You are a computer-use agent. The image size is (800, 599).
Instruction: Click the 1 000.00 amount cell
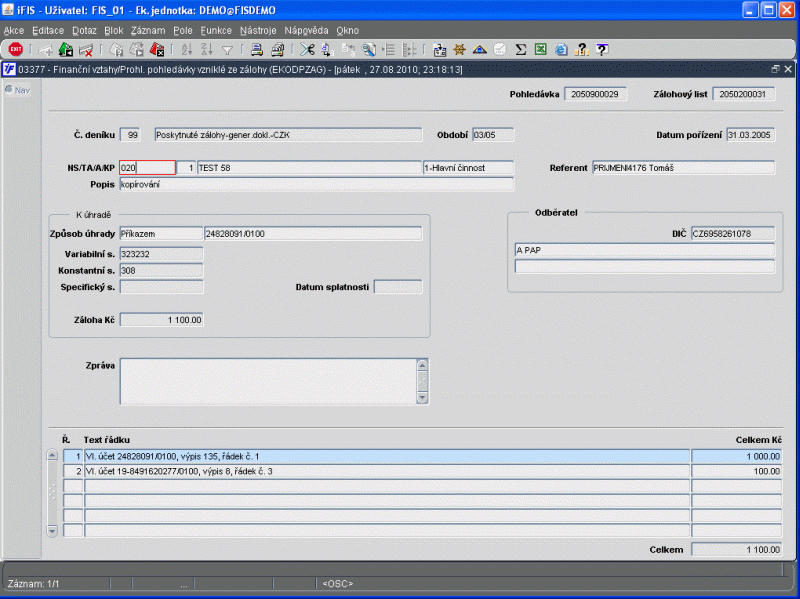click(737, 456)
